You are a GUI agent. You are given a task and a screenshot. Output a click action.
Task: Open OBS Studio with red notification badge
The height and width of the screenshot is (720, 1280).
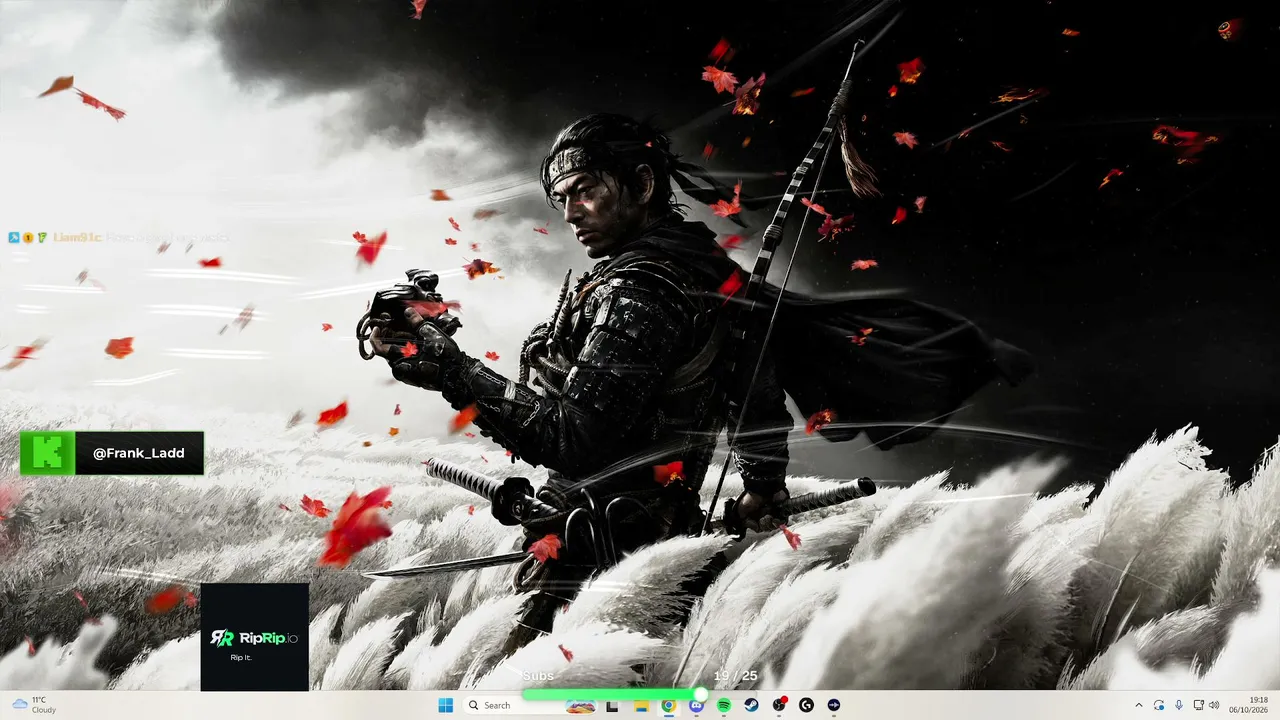pyautogui.click(x=779, y=705)
